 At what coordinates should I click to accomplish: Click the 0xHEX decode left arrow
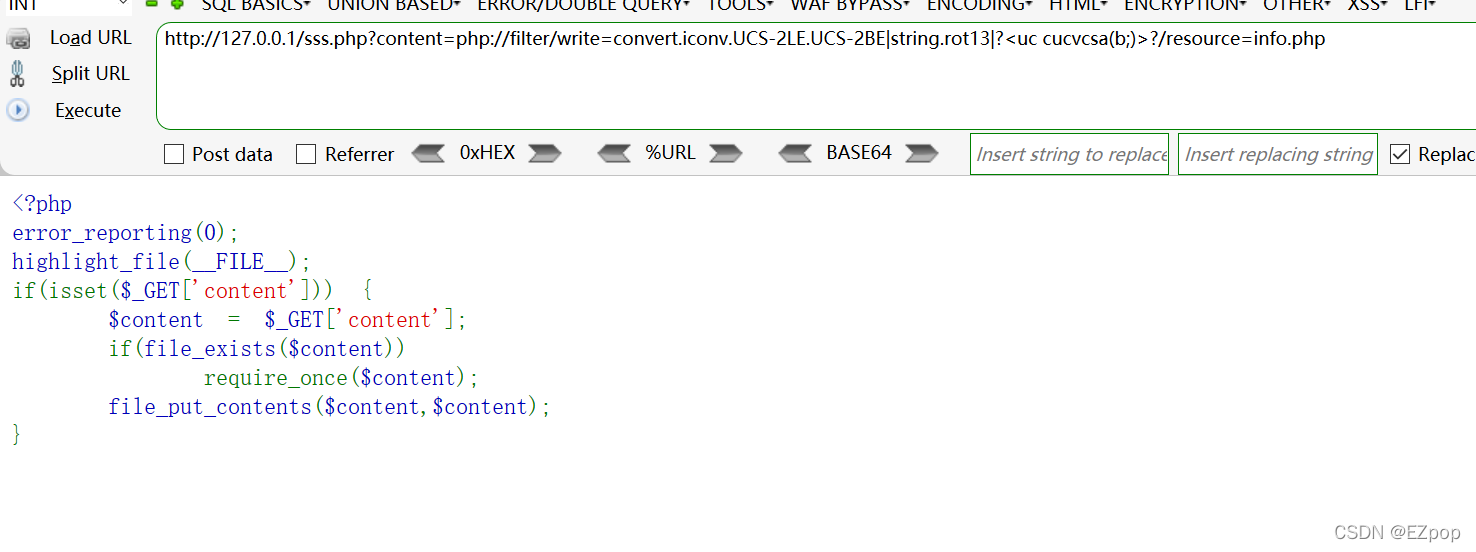428,153
